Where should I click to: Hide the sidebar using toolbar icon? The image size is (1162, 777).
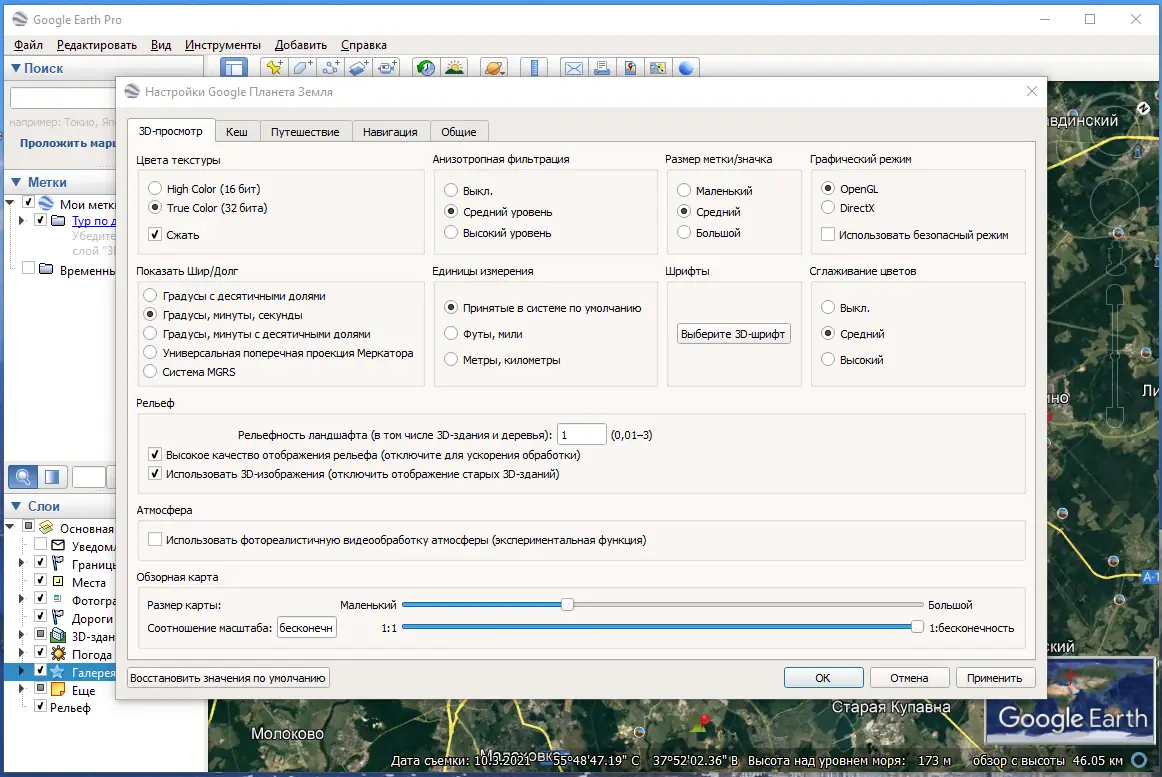pos(234,68)
